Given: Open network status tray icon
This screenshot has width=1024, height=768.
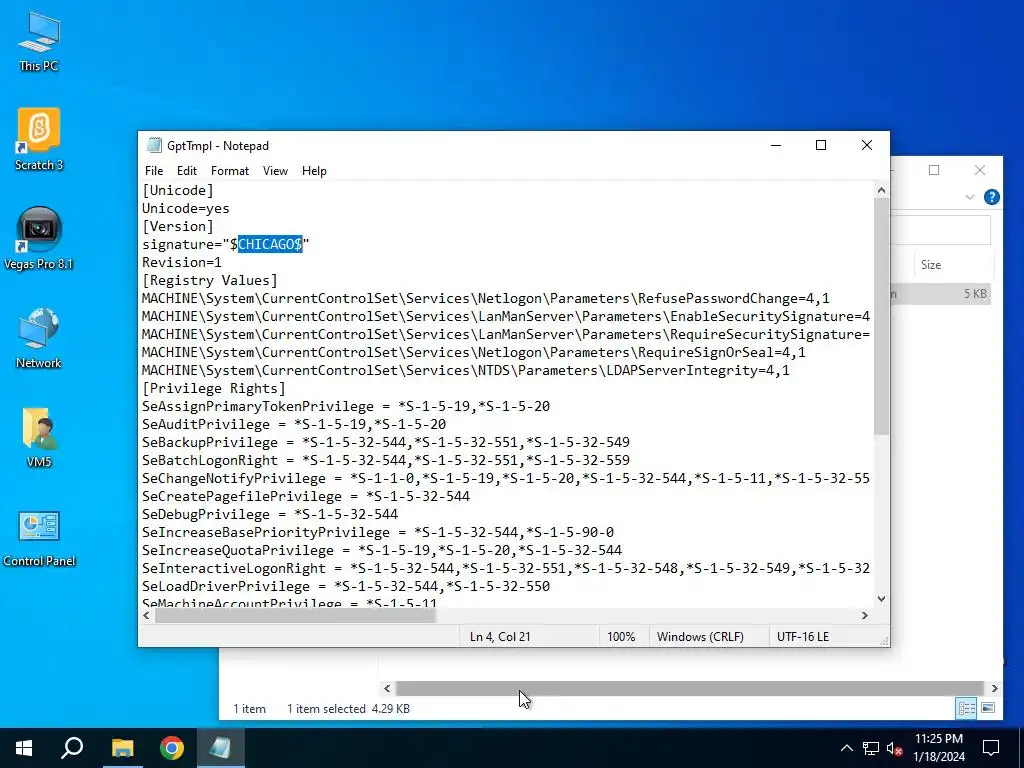Looking at the screenshot, I should point(871,748).
